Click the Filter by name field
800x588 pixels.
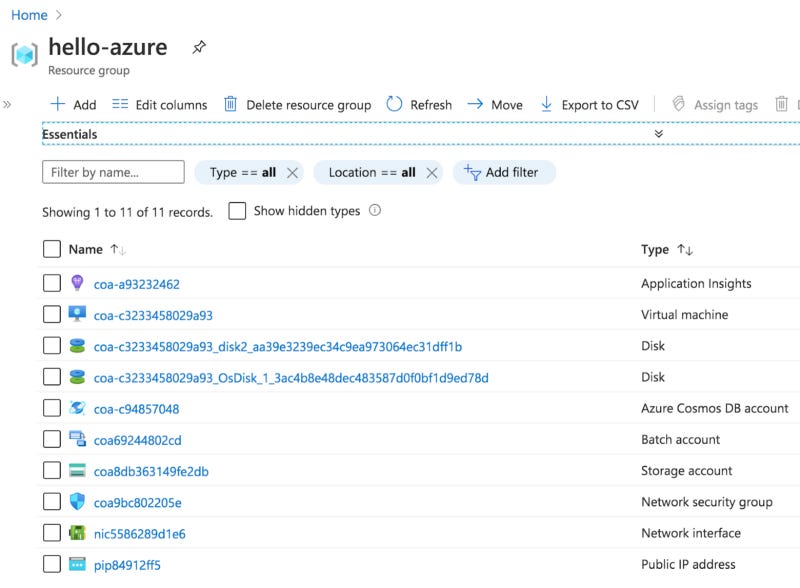tap(113, 172)
